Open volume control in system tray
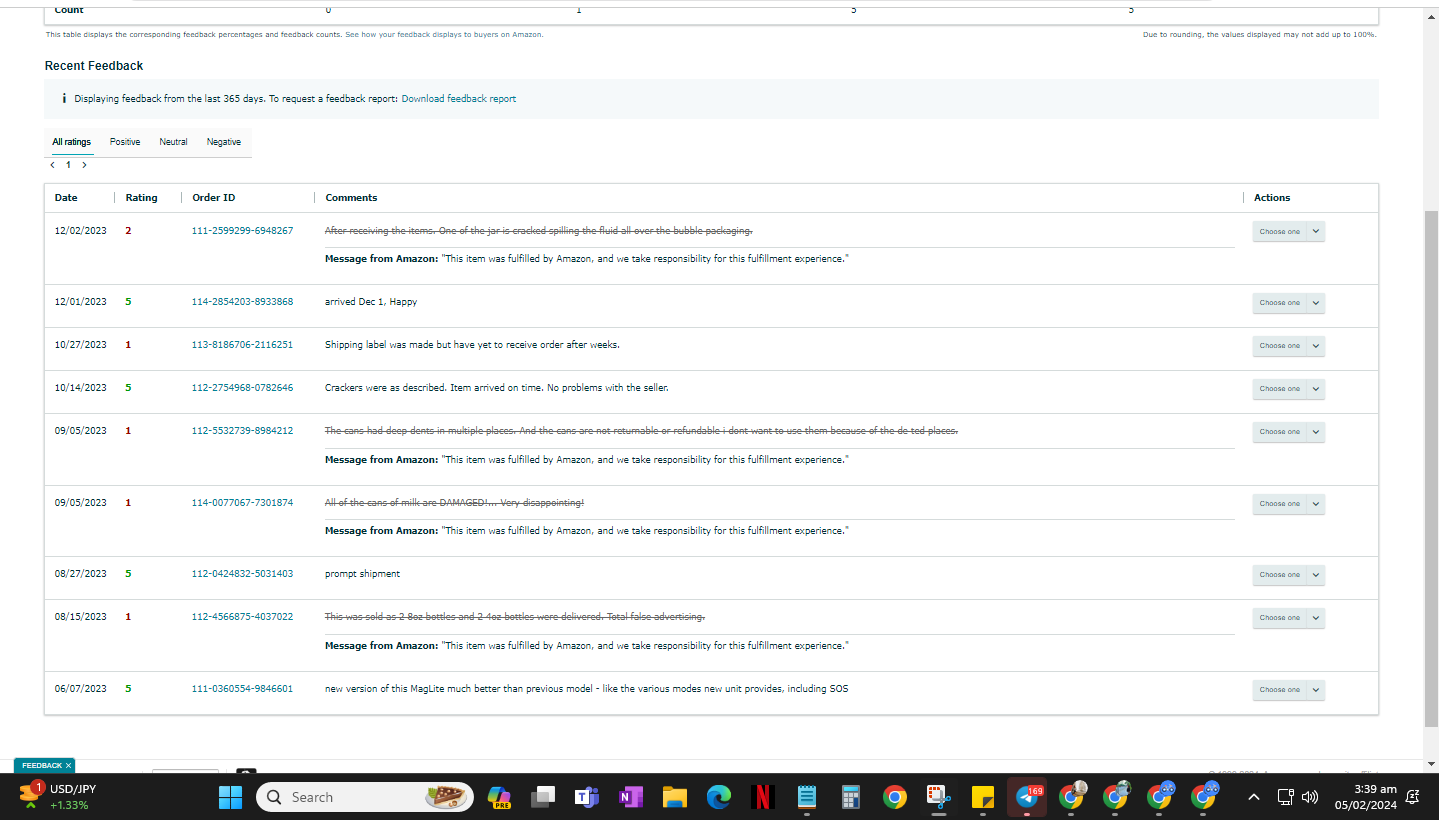Image resolution: width=1439 pixels, height=820 pixels. (1310, 797)
